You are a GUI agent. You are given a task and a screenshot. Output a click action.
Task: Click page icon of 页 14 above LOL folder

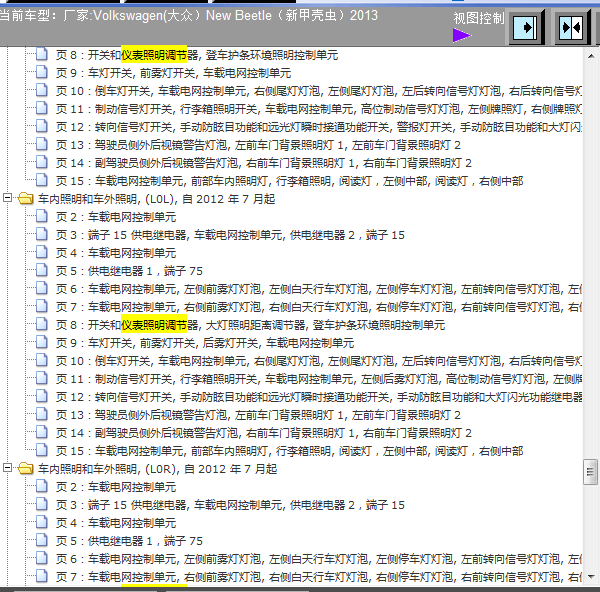[42, 162]
